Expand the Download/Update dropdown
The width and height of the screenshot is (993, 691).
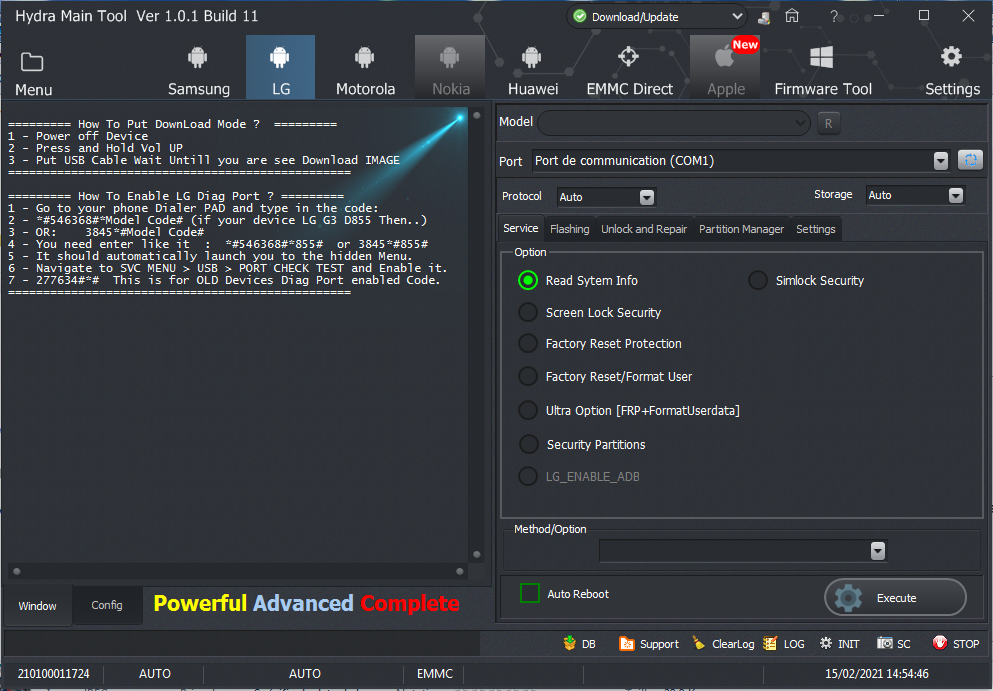(x=737, y=16)
